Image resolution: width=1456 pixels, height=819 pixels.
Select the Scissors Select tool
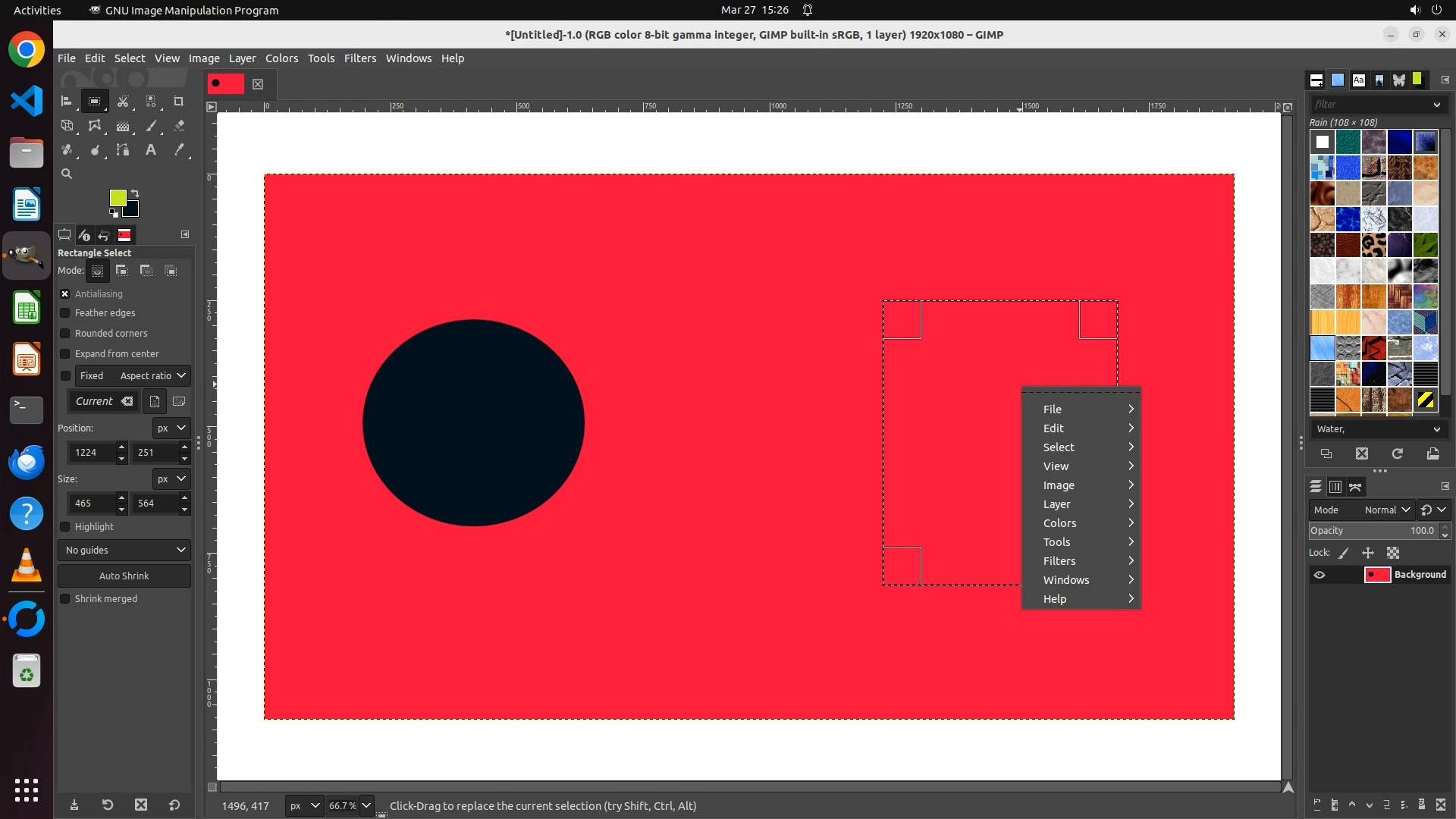[123, 101]
